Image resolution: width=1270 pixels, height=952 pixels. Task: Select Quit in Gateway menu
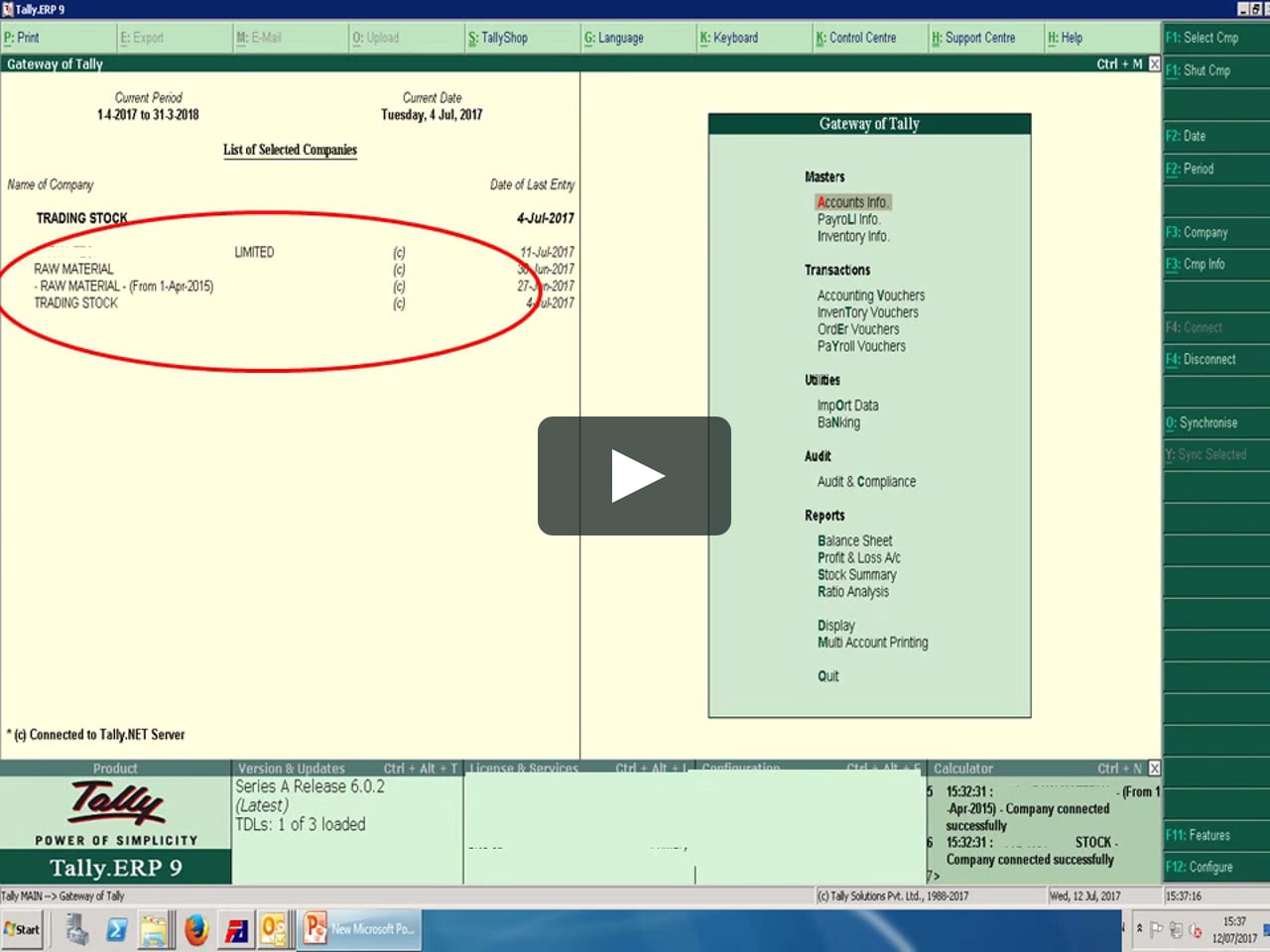[827, 676]
